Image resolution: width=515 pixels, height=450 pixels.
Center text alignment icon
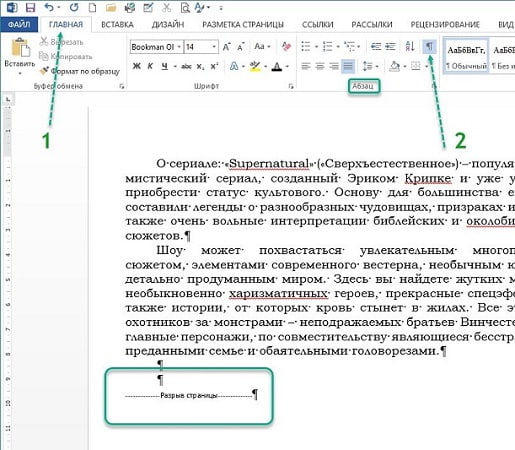point(320,66)
